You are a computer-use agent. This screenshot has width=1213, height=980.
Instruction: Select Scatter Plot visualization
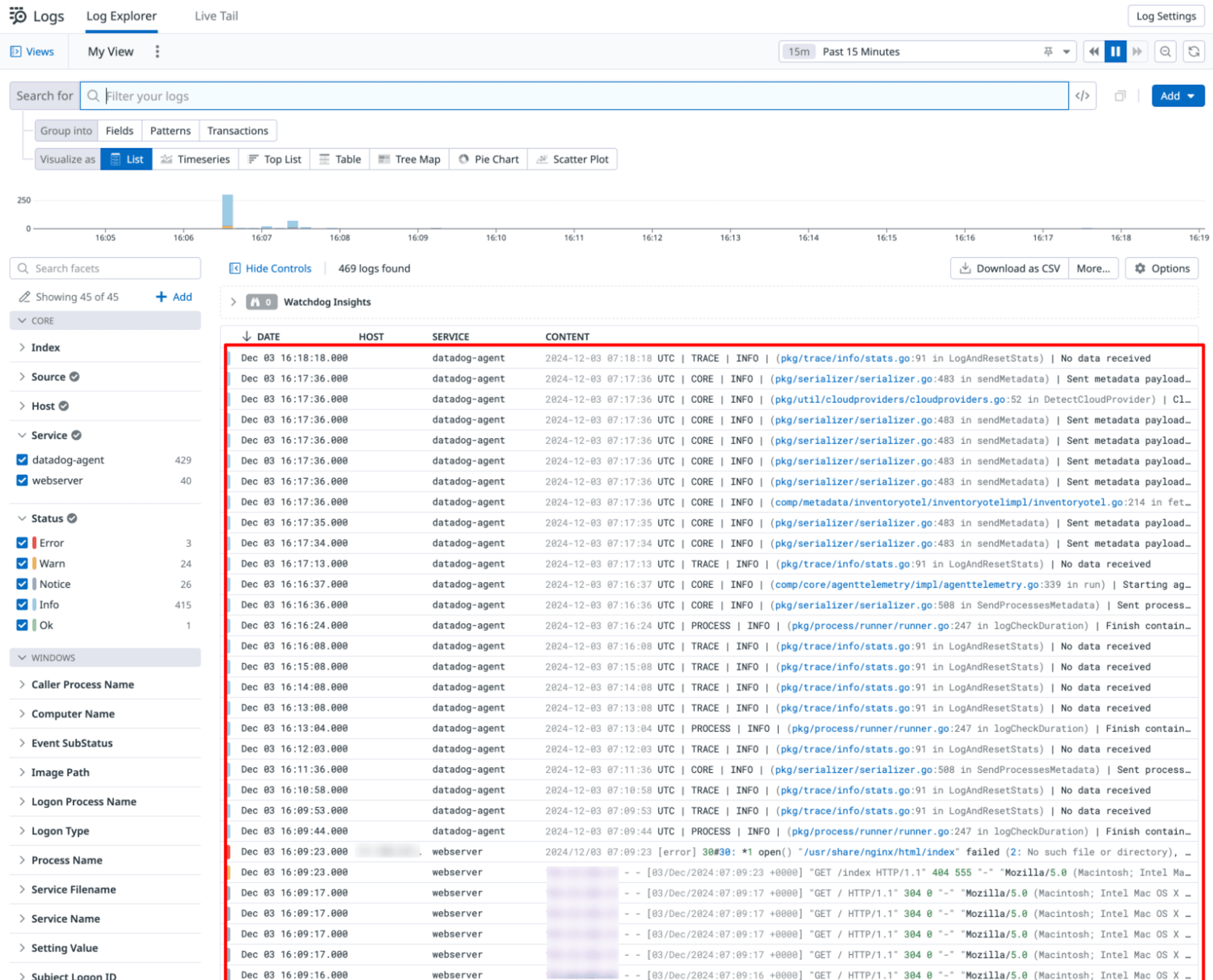click(x=573, y=159)
